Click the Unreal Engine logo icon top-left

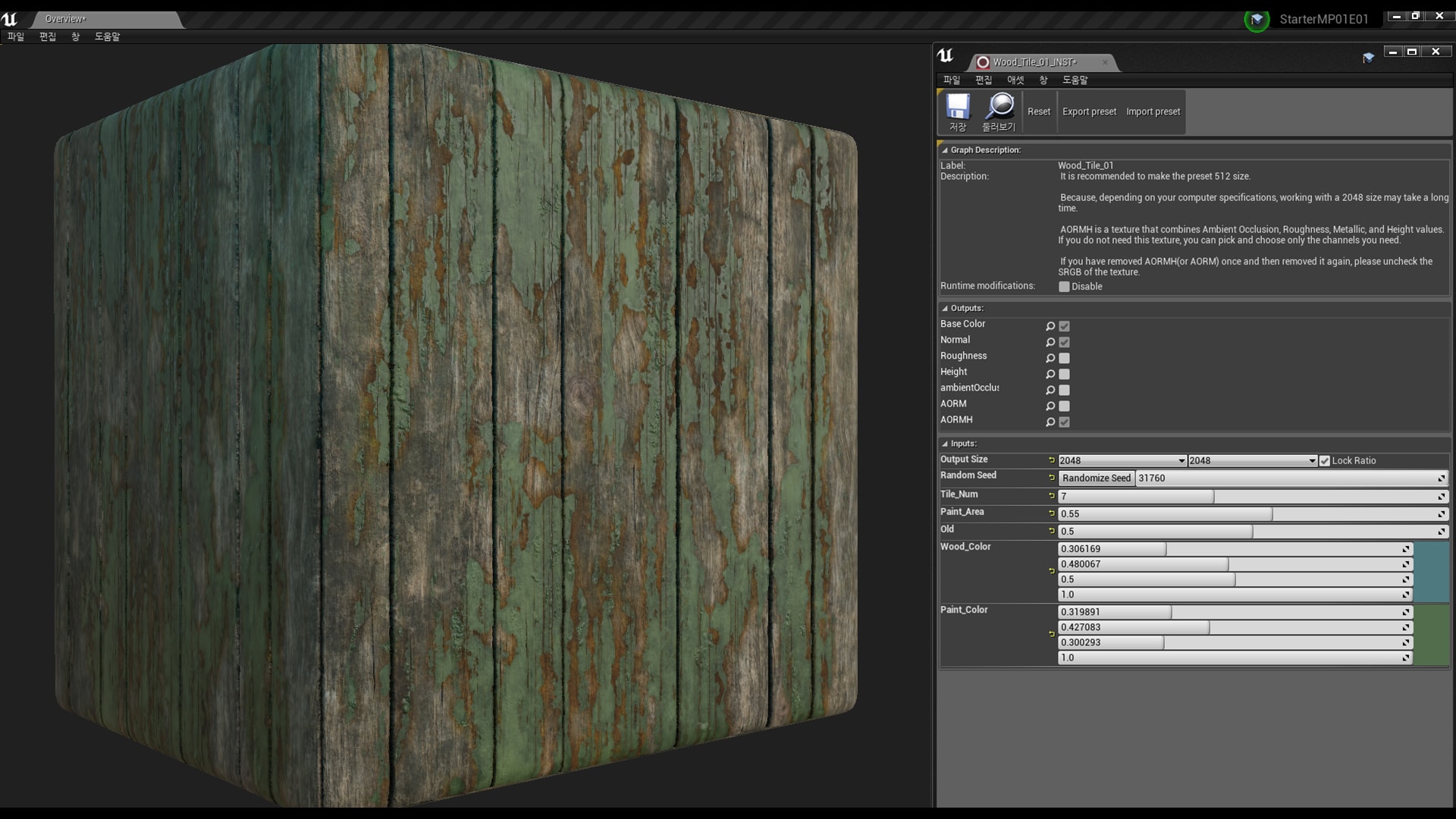click(x=9, y=20)
